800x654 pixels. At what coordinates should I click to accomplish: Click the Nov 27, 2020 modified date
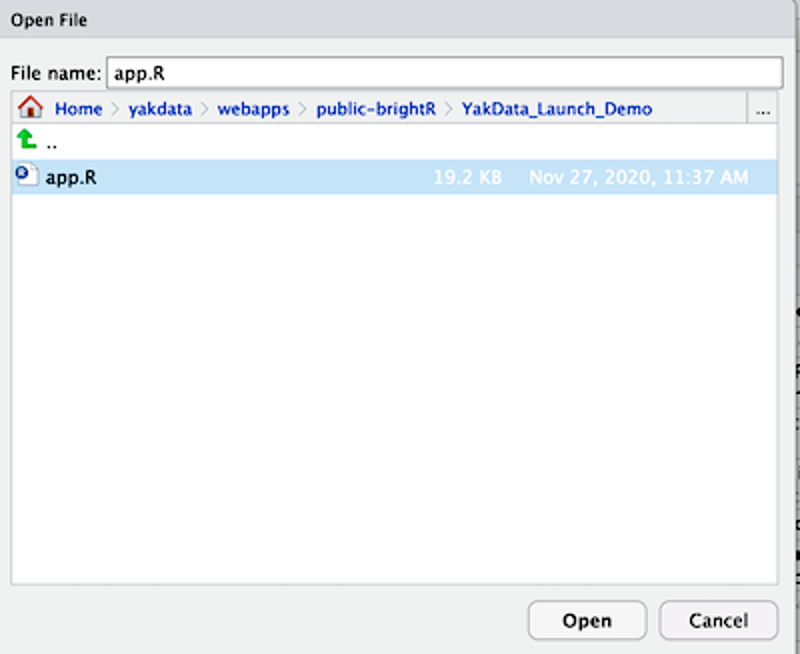click(x=638, y=177)
